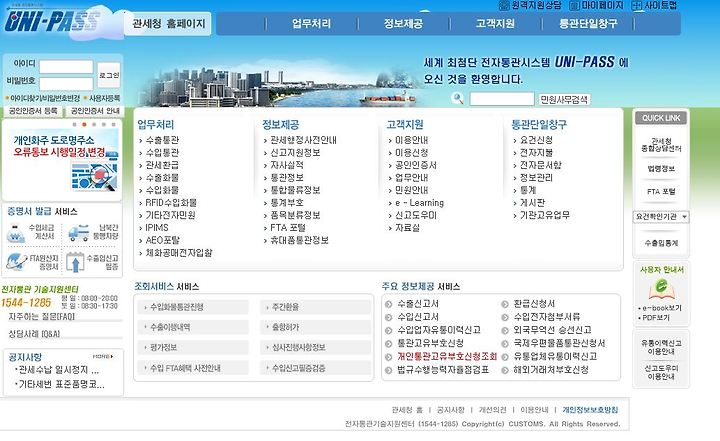Image resolution: width=720 pixels, height=441 pixels.
Task: Open the 환급신청서 link
Action: 534,304
